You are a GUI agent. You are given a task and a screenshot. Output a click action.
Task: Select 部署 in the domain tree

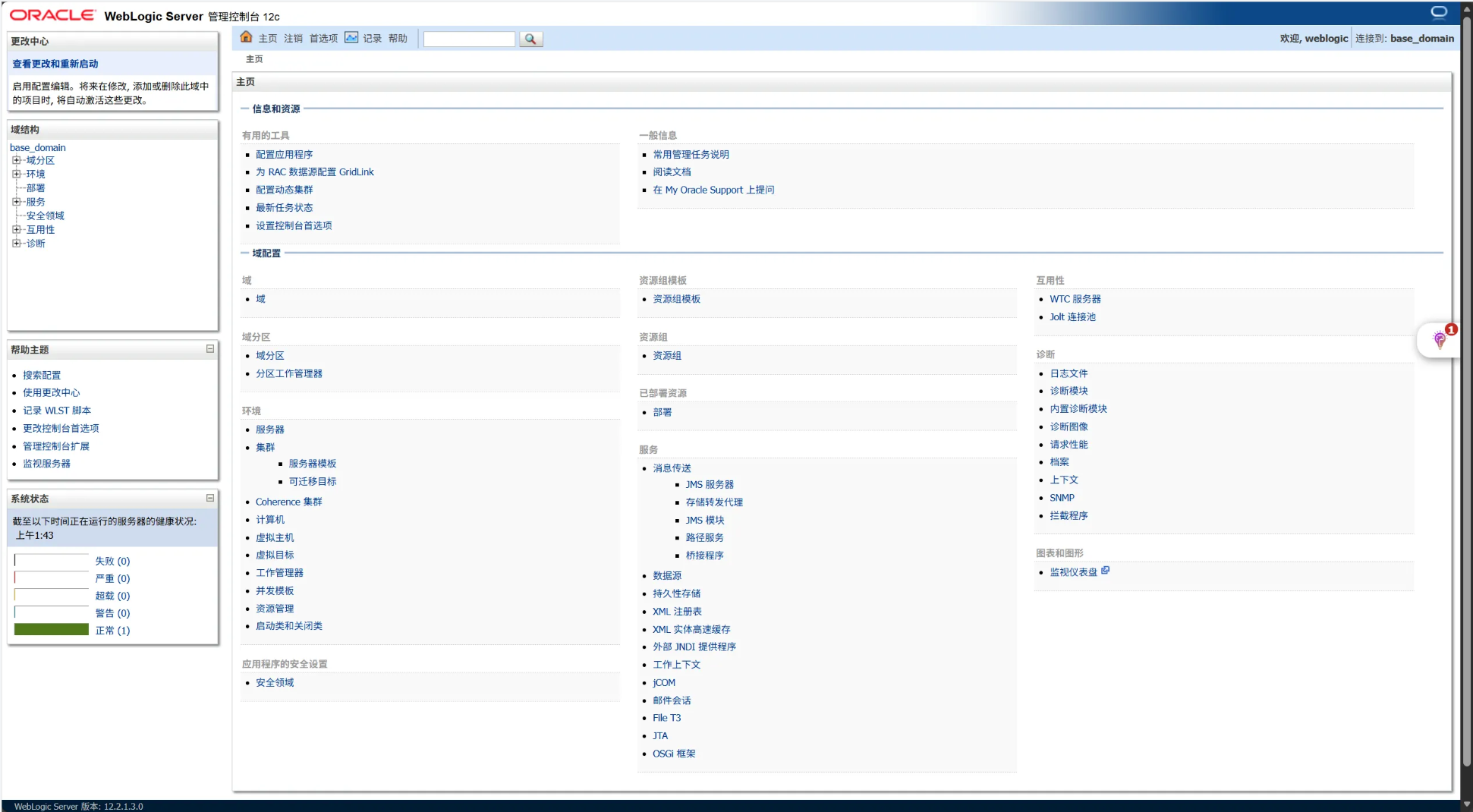[x=36, y=188]
